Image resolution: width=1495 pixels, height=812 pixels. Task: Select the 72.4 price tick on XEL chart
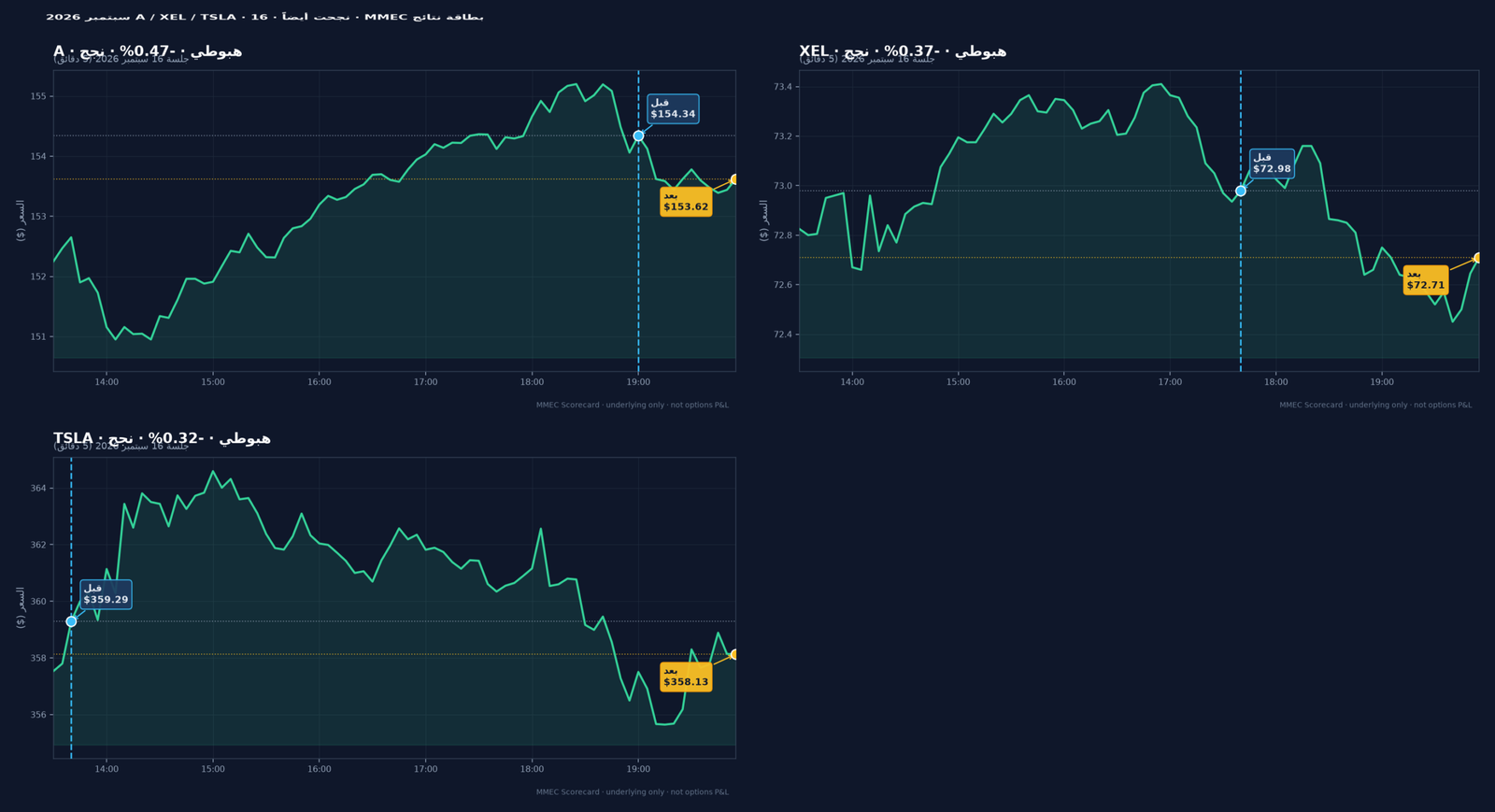click(x=783, y=335)
